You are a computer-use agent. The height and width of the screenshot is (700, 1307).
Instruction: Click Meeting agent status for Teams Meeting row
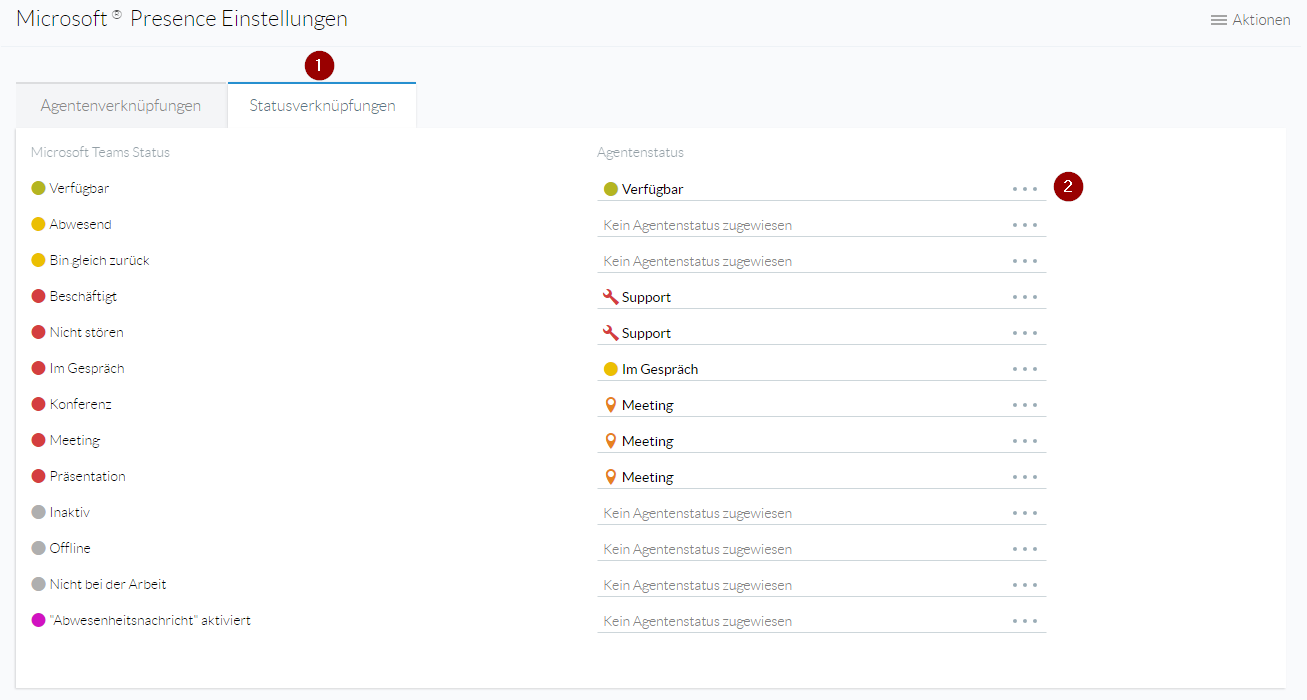point(822,441)
